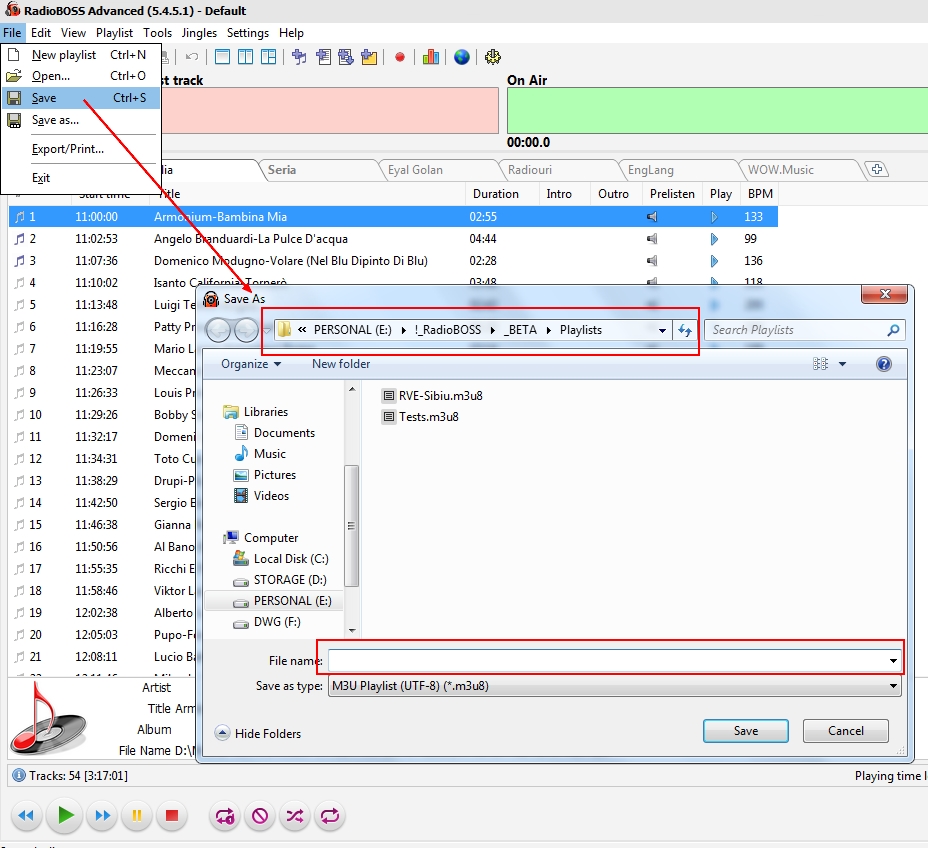Screen dimensions: 928x848
Task: Switch to the Eyal Golan playlist tab
Action: (415, 170)
